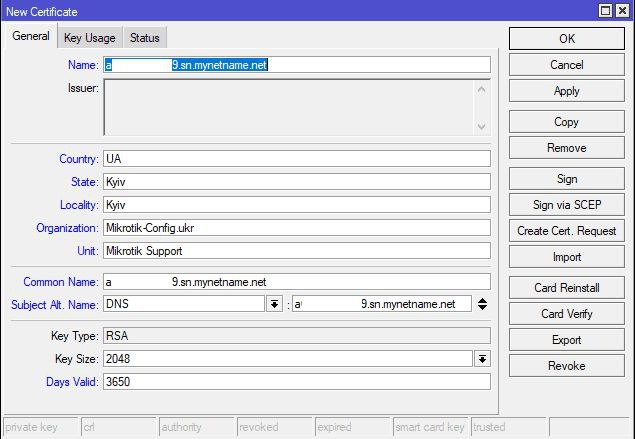The image size is (635, 439).
Task: Click the 'smart card key' status flag
Action: click(430, 427)
